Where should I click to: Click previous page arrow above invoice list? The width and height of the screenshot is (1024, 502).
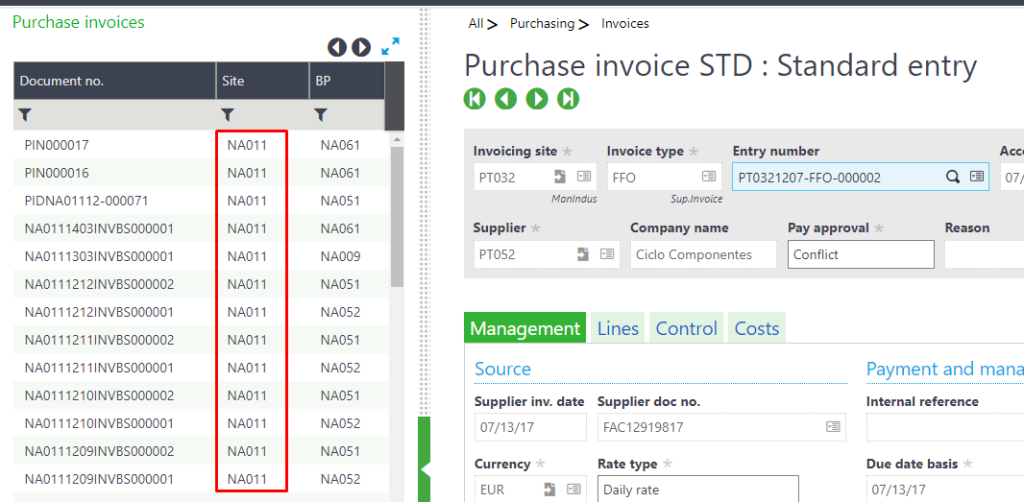[x=337, y=47]
